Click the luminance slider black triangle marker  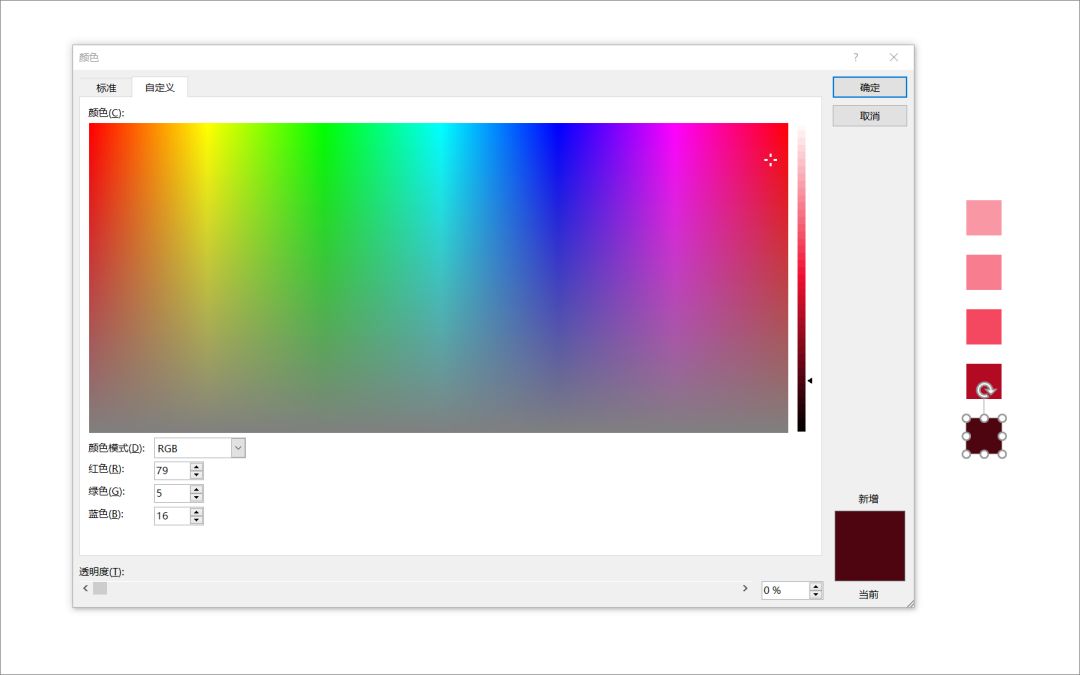(810, 381)
